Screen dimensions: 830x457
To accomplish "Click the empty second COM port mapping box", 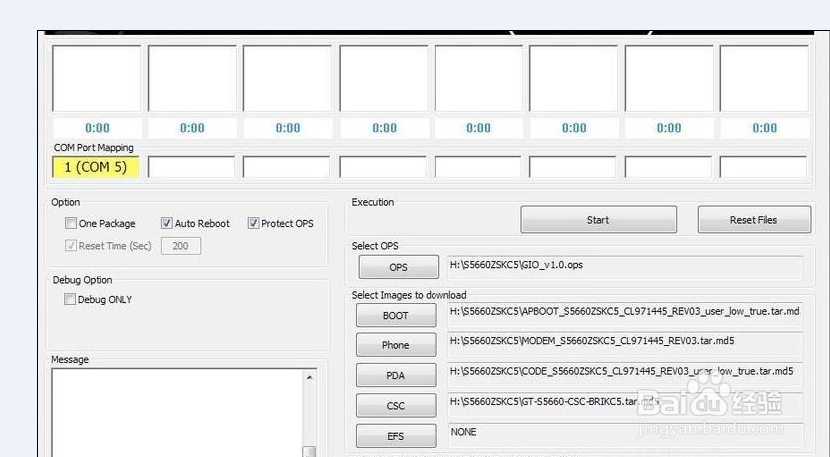I will point(191,167).
